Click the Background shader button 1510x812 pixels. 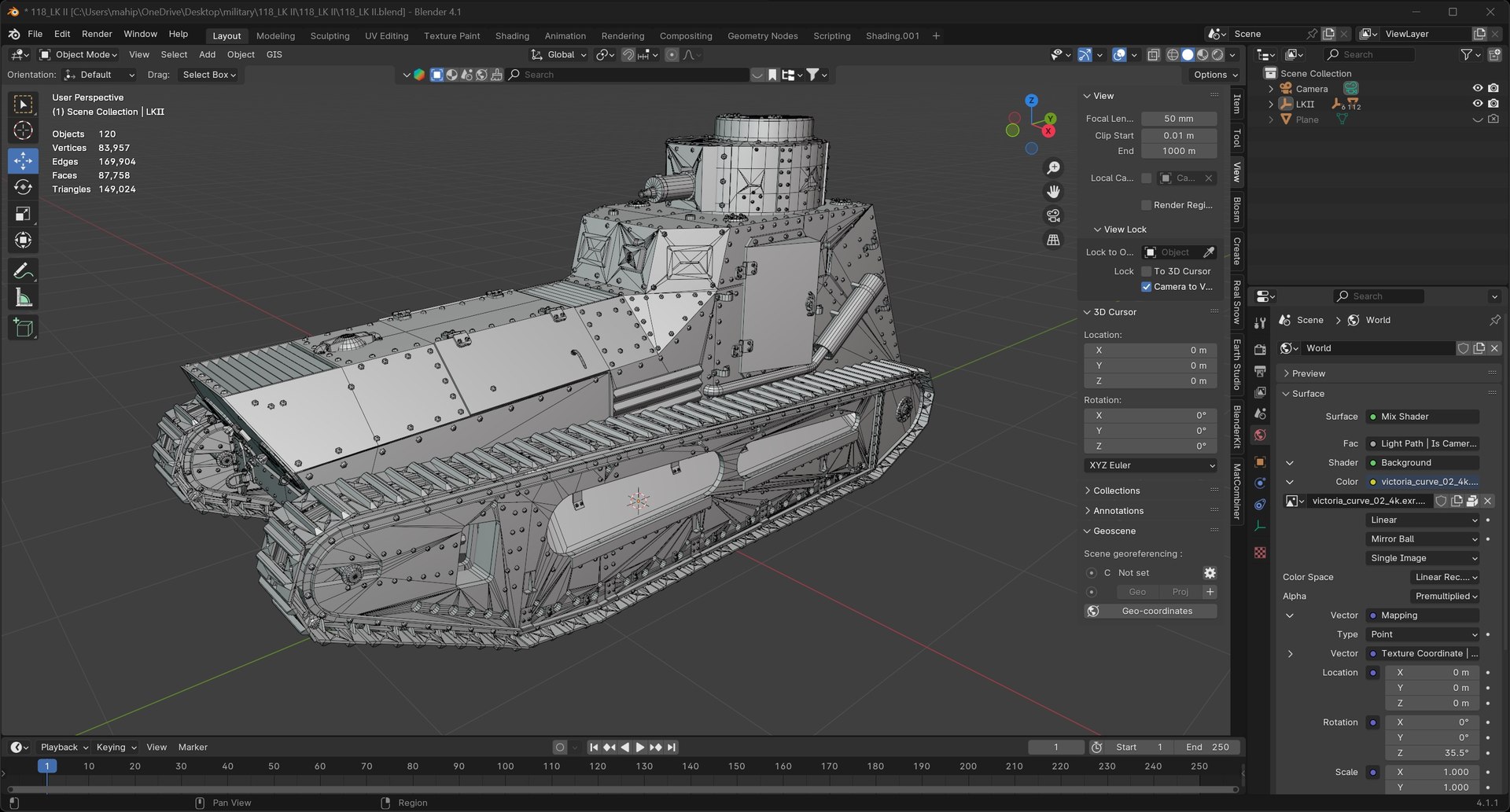pos(1423,463)
